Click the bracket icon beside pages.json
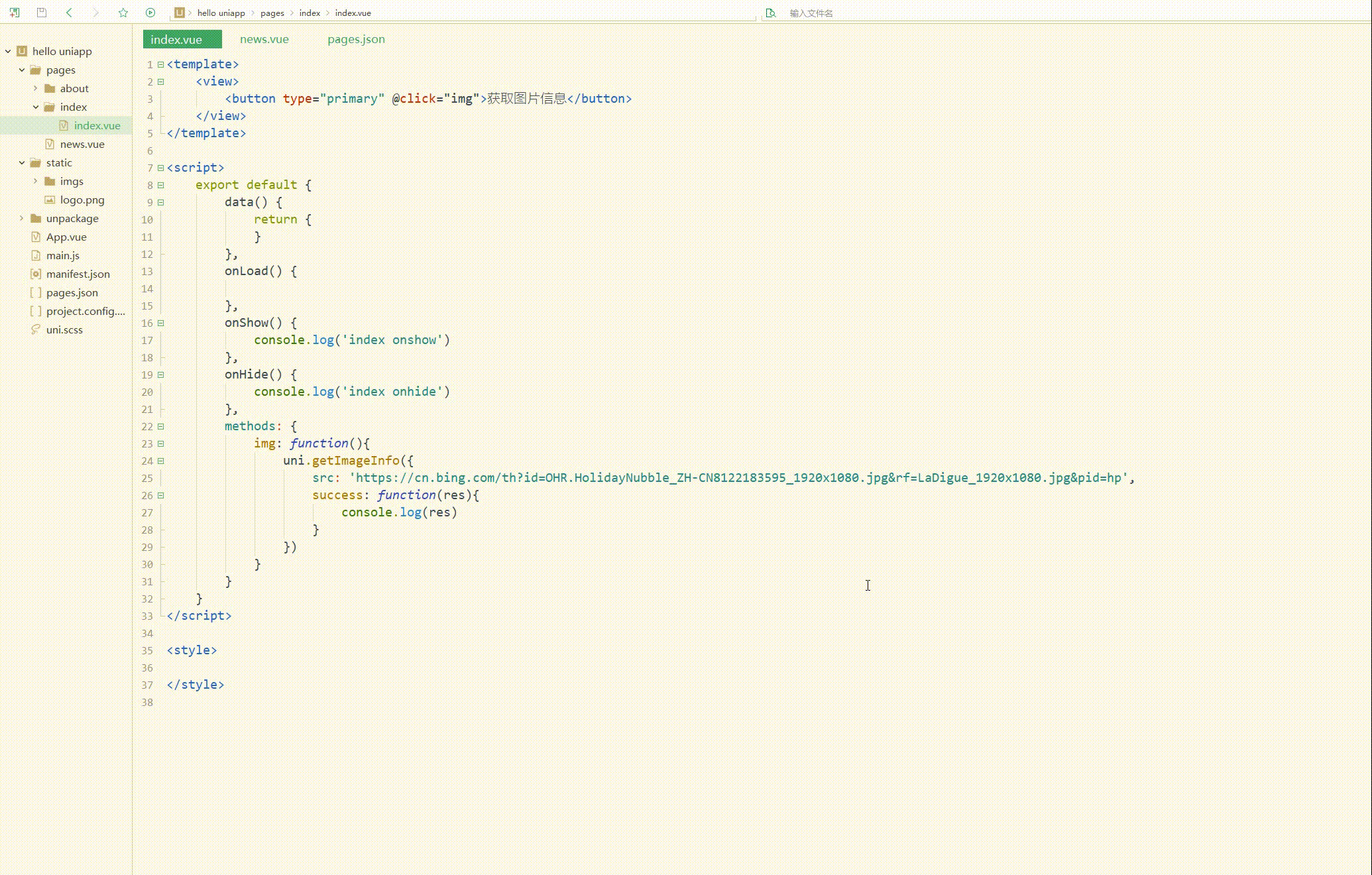 pos(36,292)
